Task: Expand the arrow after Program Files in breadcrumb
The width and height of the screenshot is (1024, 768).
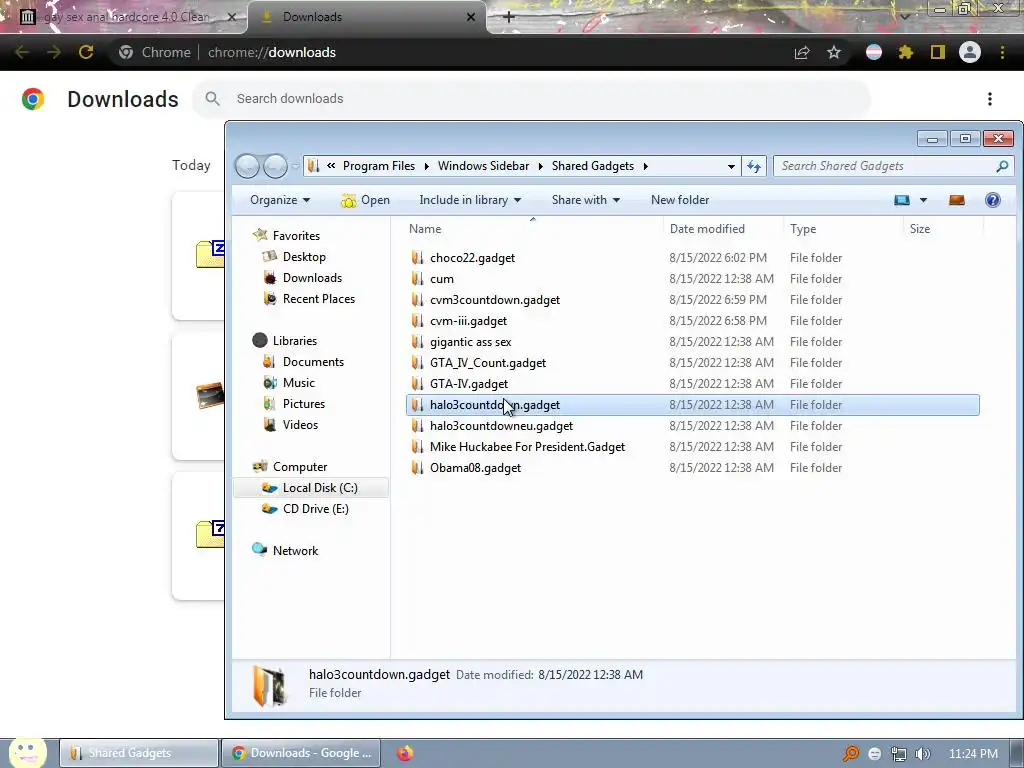Action: point(426,166)
